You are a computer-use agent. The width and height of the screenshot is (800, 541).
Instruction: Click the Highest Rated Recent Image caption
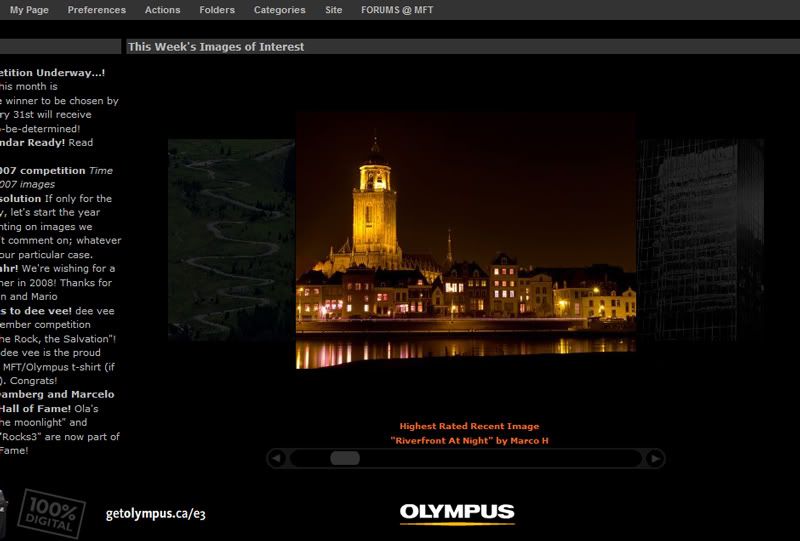point(469,426)
